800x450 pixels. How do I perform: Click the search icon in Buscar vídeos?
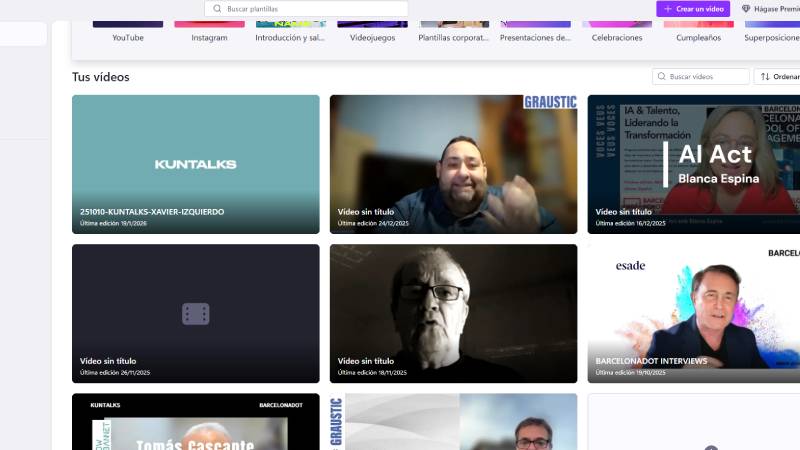point(662,76)
